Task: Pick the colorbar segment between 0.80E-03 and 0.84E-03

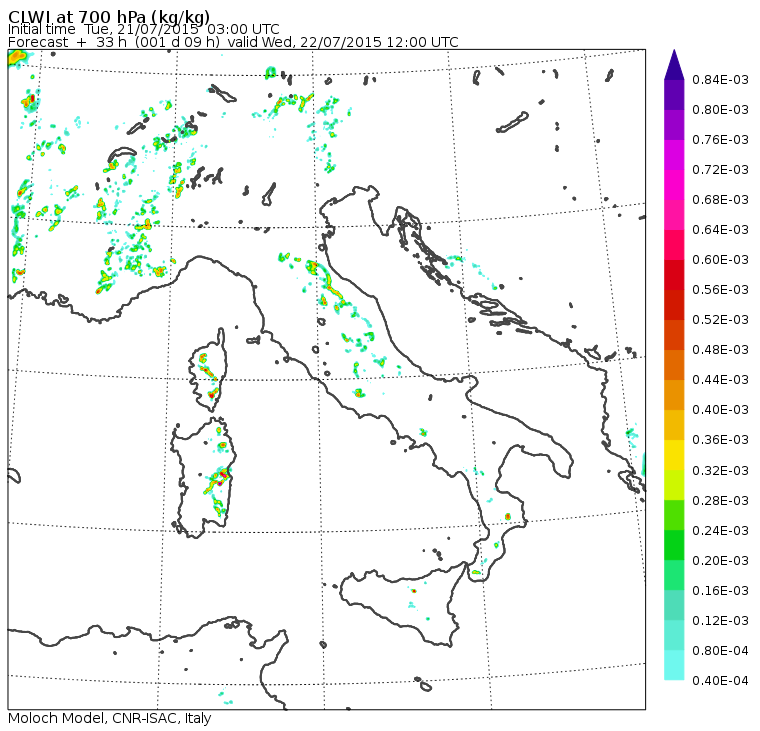Action: pyautogui.click(x=674, y=95)
